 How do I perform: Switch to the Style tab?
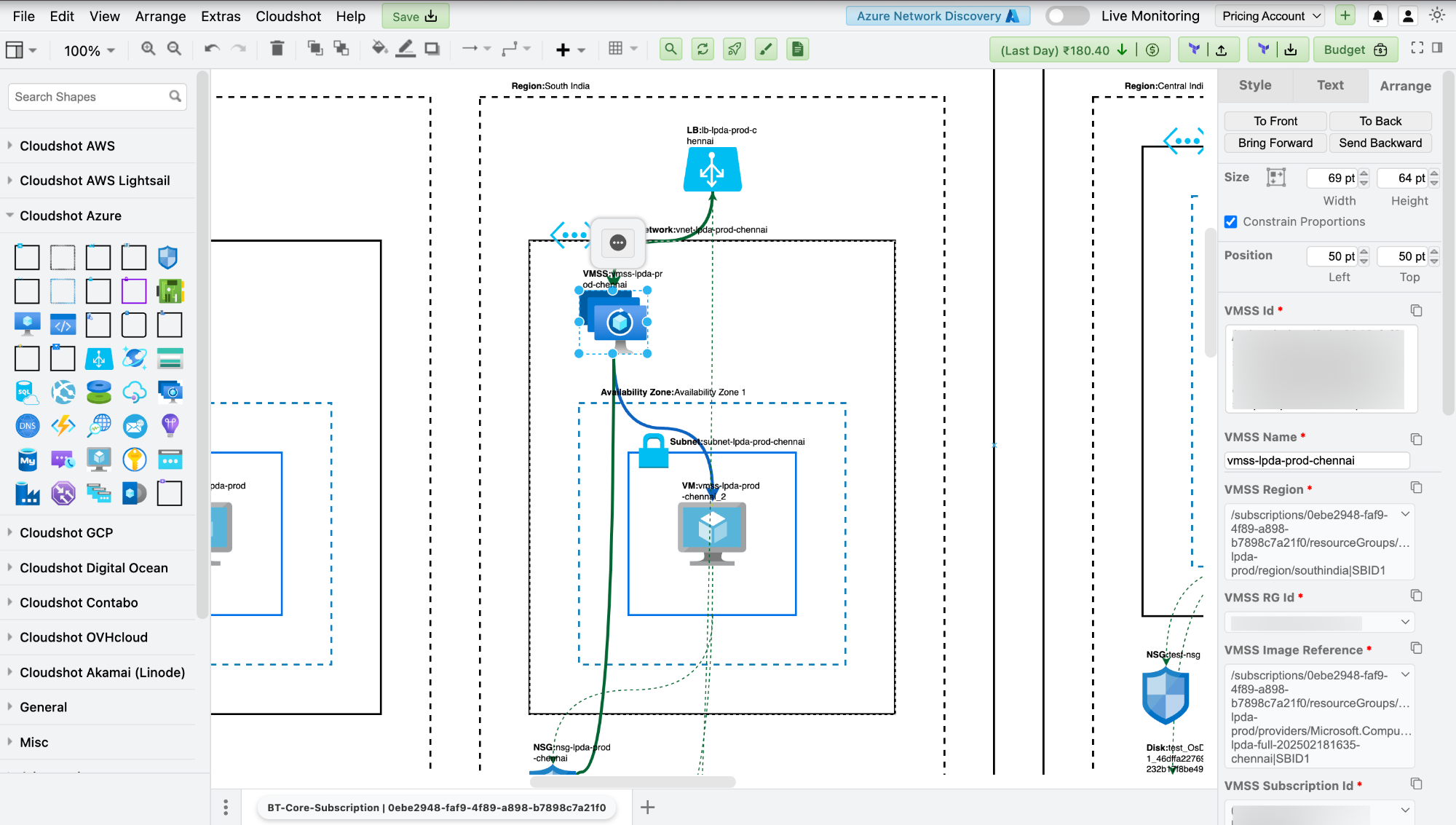click(x=1255, y=85)
